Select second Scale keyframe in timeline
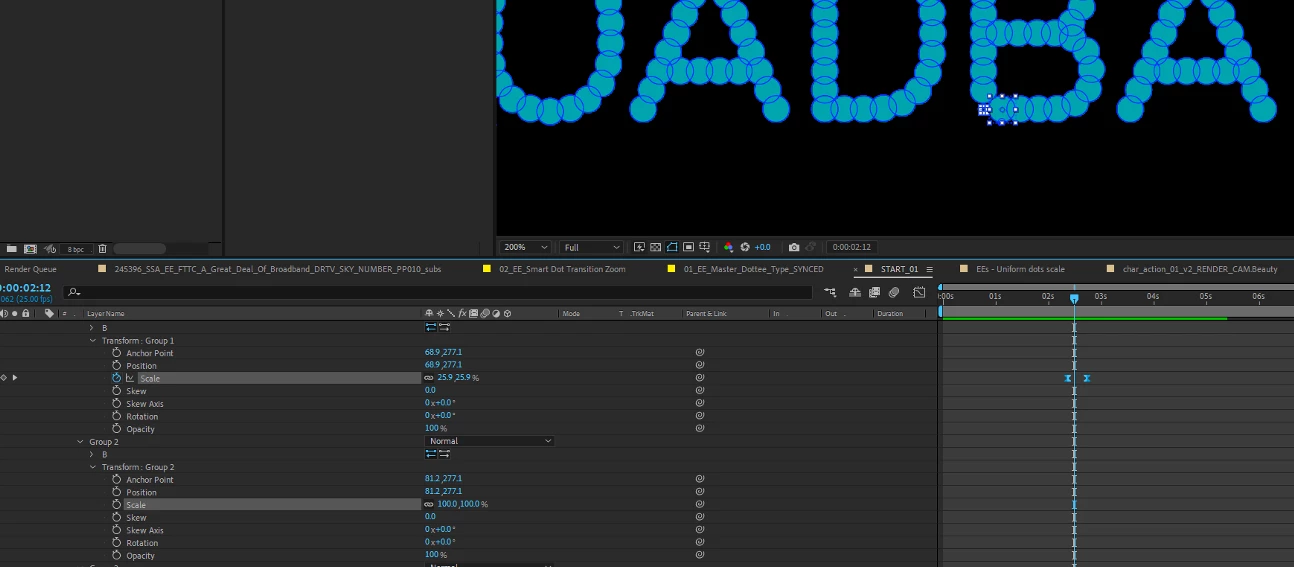 [x=1086, y=378]
